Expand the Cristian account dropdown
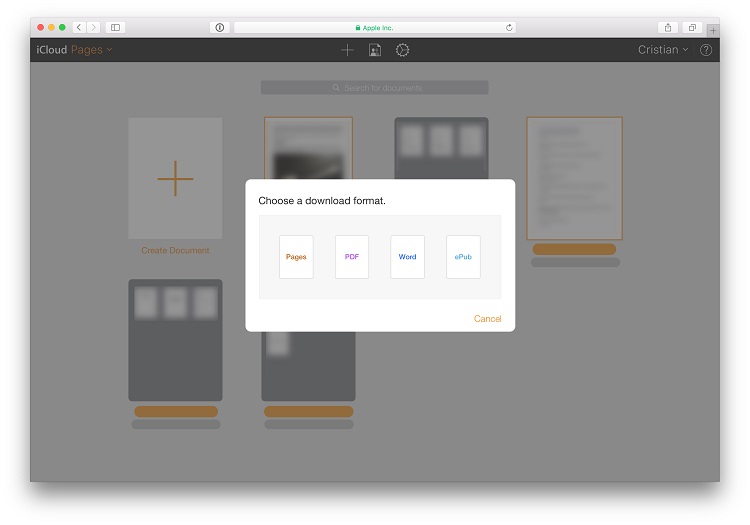The image size is (750, 525). click(663, 50)
